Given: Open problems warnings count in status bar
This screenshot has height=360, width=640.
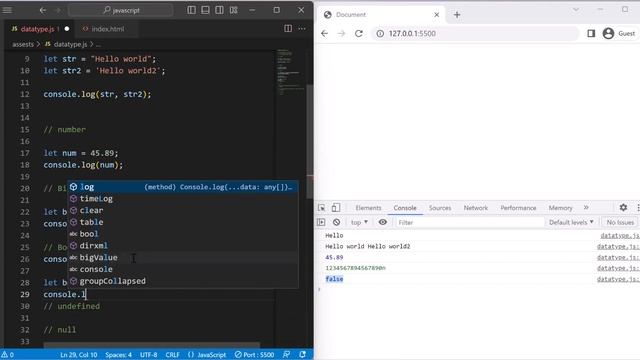Looking at the screenshot, I should click(8, 355).
